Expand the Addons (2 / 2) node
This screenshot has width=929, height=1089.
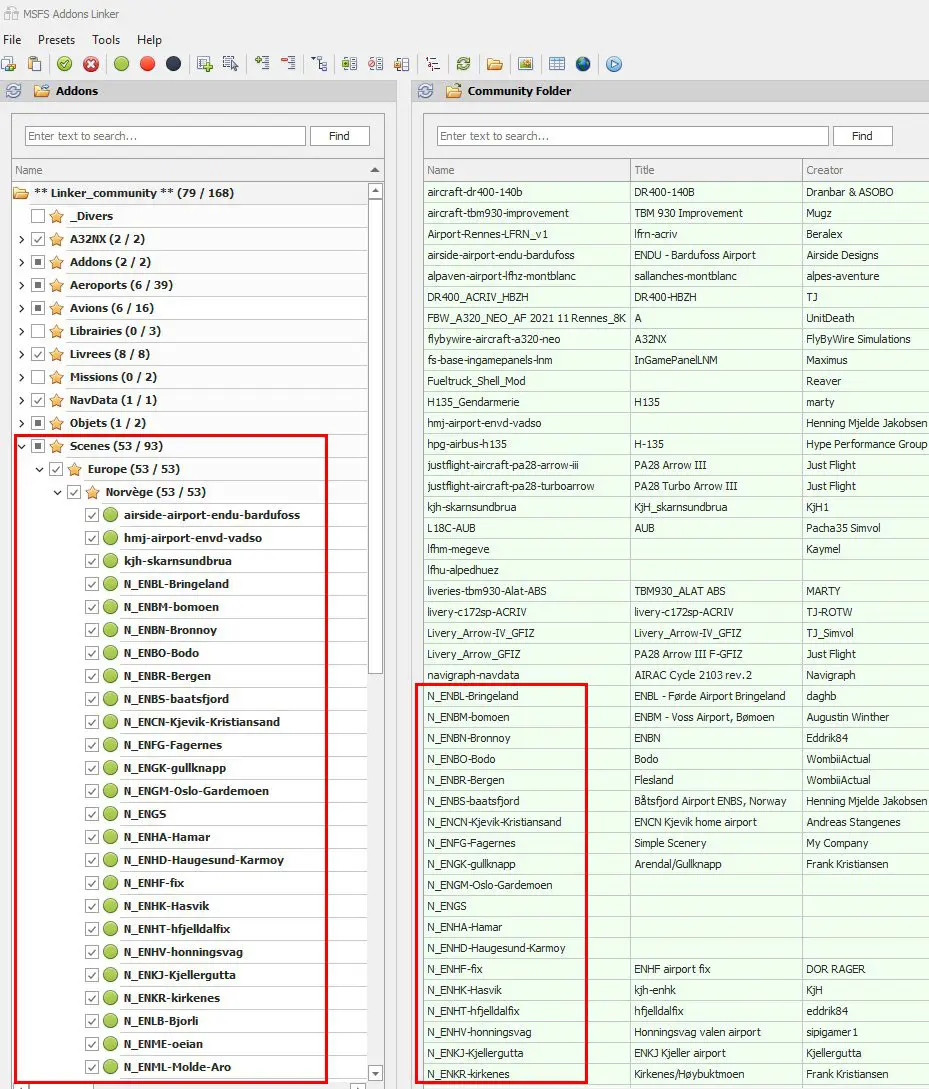pyautogui.click(x=22, y=263)
